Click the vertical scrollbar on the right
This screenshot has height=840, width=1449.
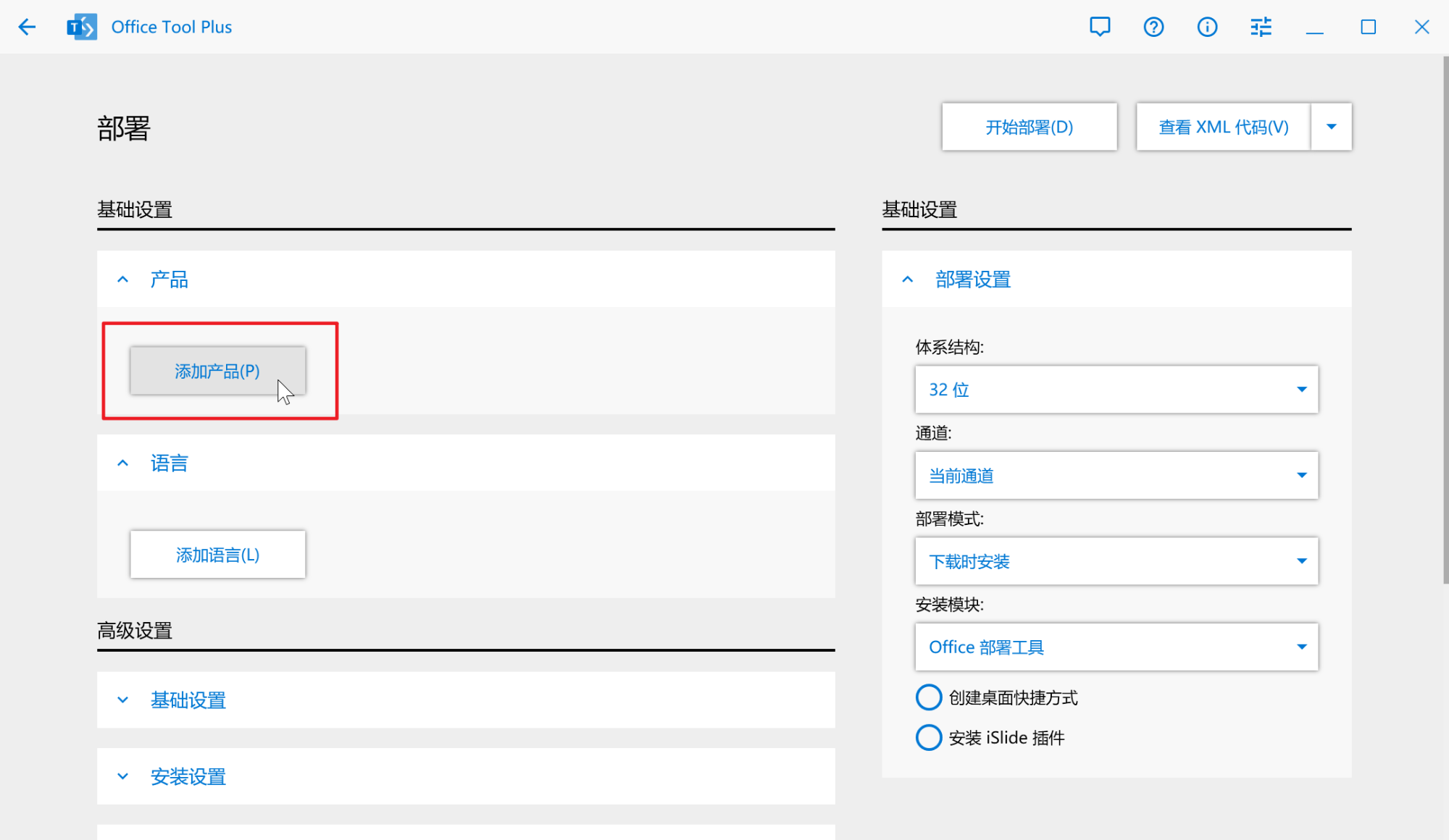coord(1445,319)
